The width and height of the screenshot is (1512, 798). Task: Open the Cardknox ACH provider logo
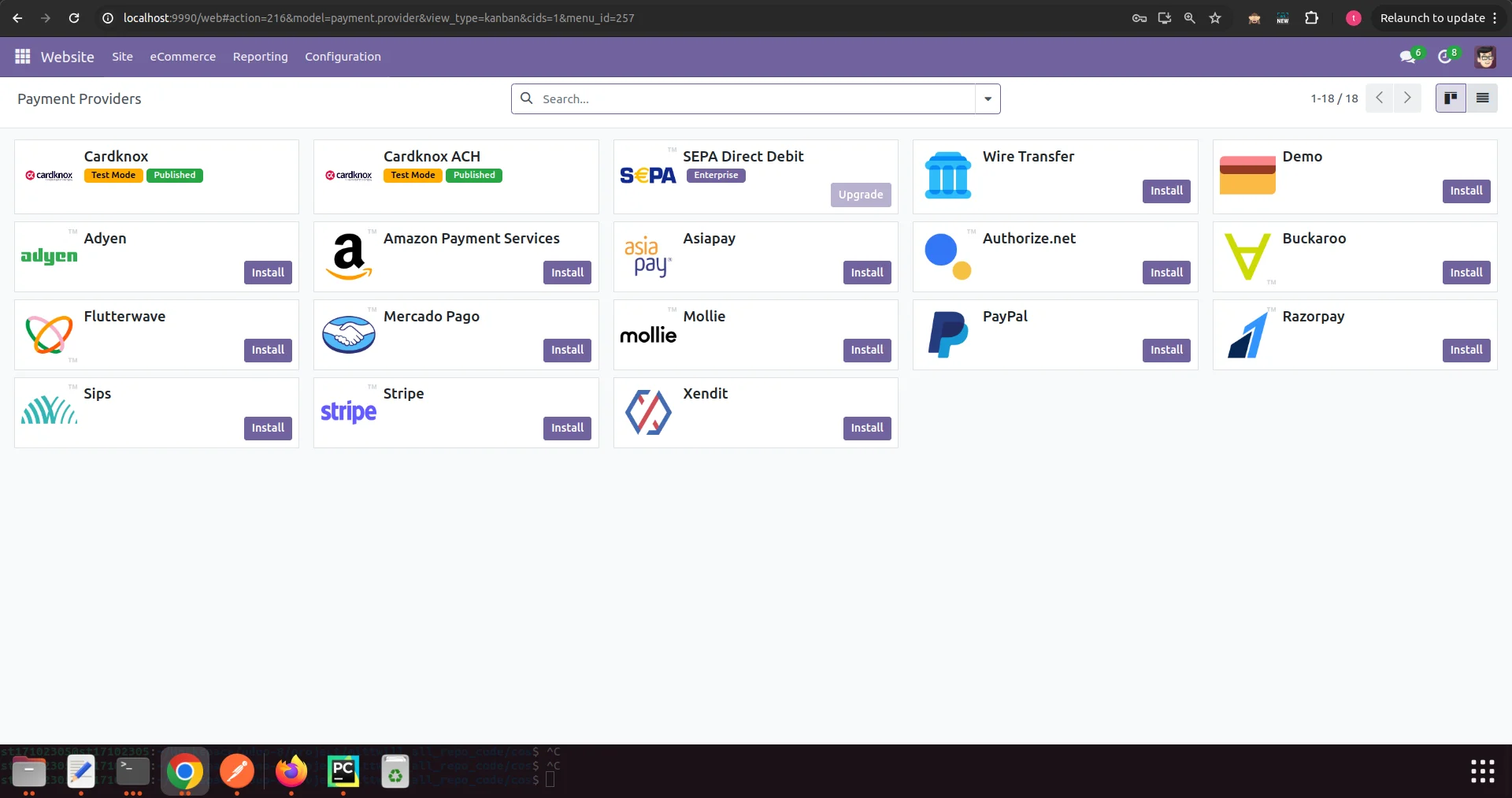coord(348,175)
